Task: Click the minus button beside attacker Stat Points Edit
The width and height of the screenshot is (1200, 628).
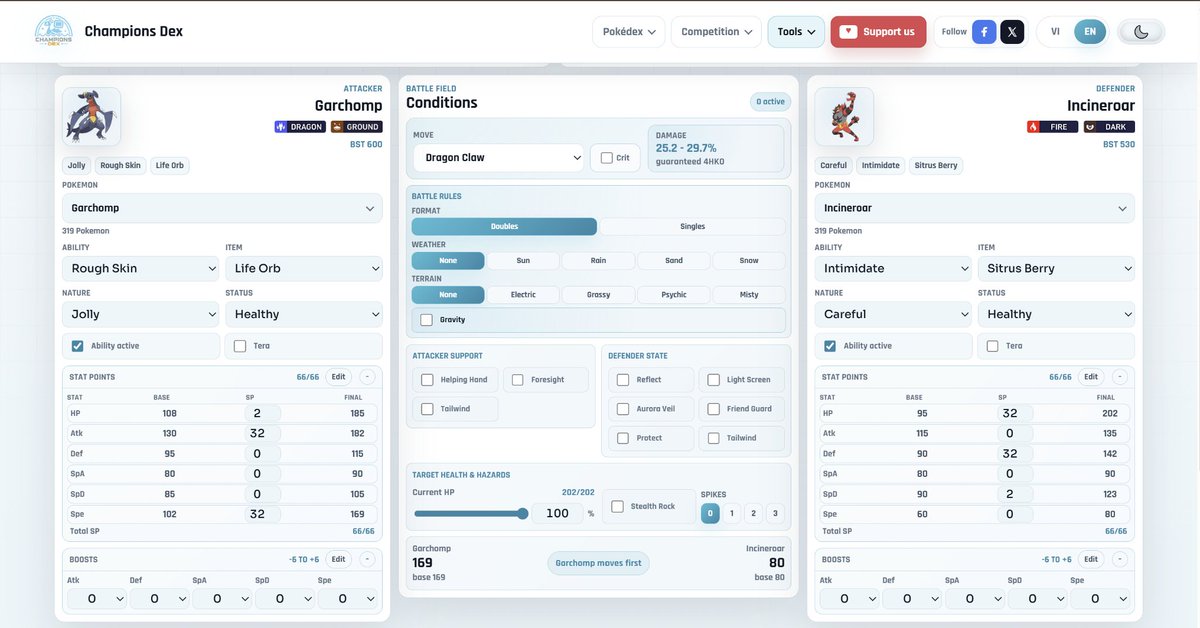Action: tap(367, 377)
